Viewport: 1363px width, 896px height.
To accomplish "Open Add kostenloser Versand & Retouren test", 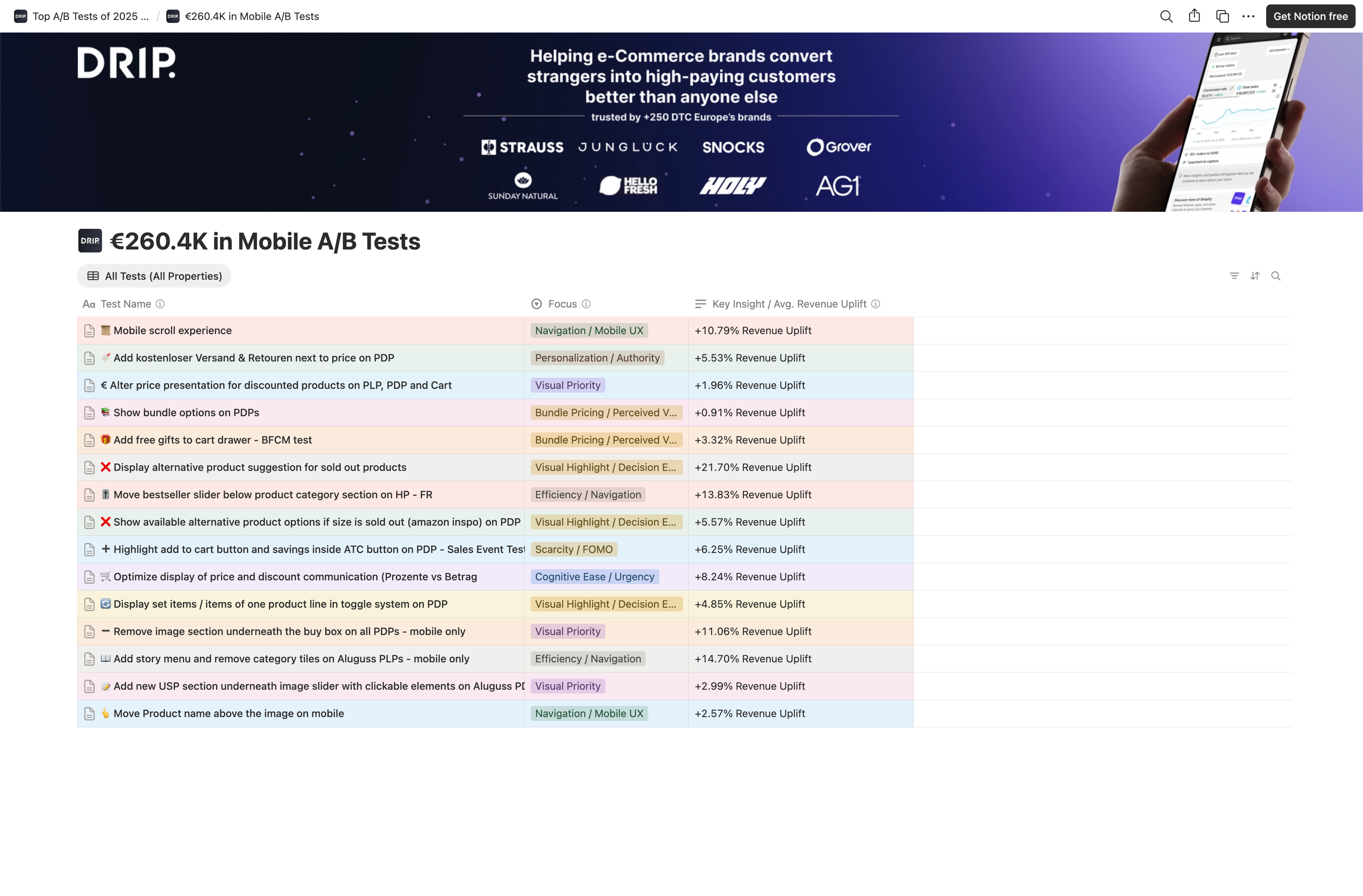I will [254, 358].
